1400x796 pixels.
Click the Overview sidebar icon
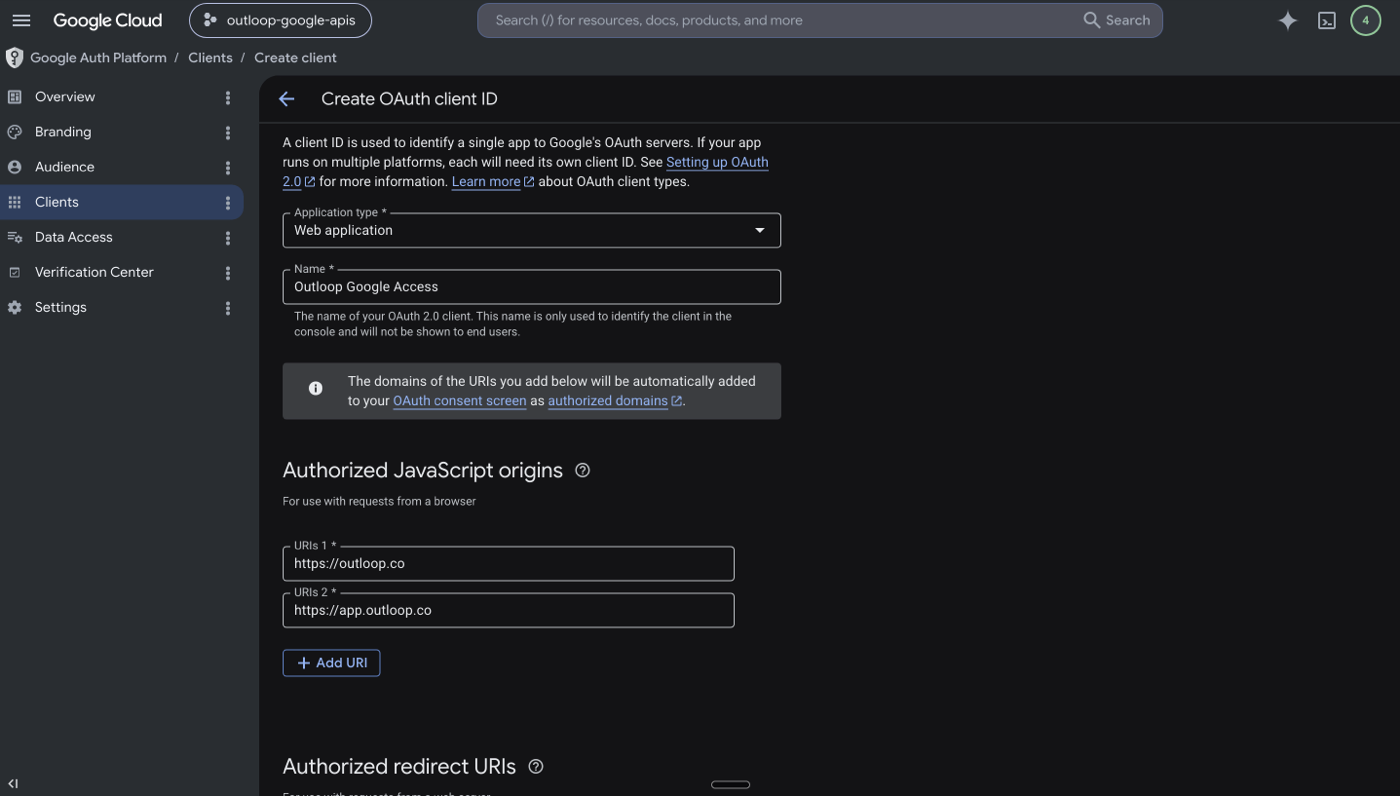[14, 97]
